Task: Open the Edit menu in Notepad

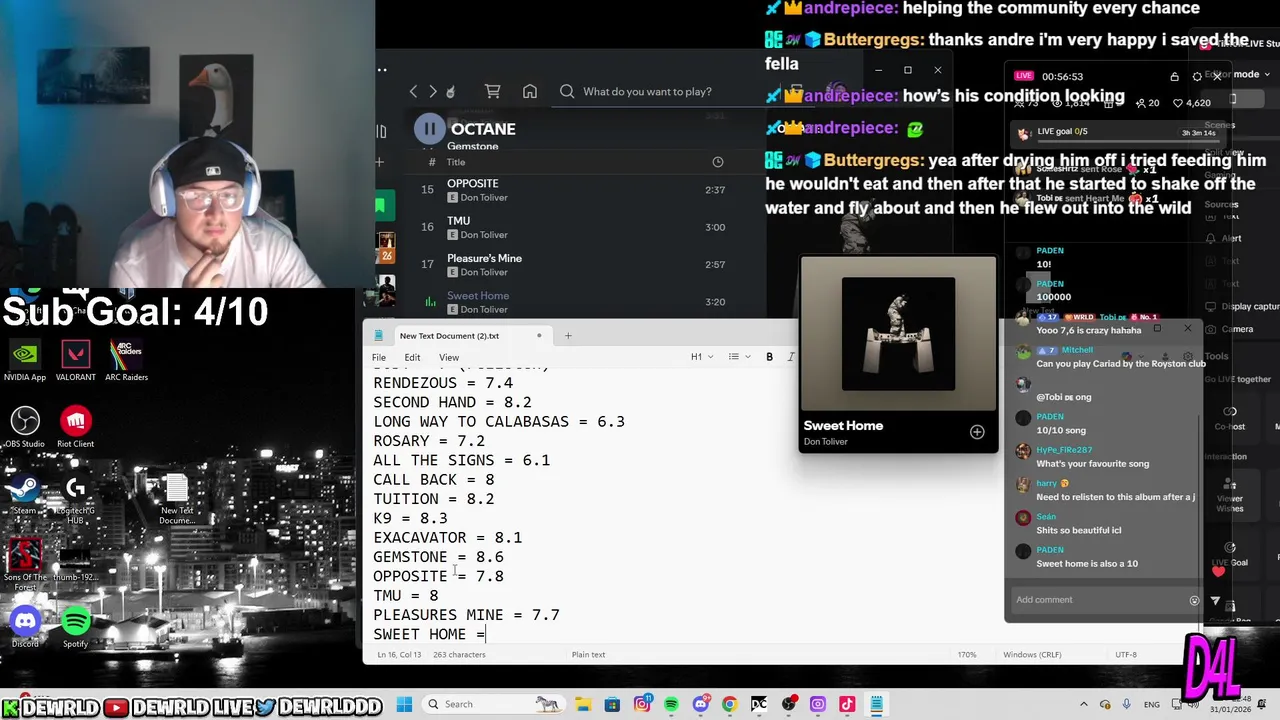Action: [x=412, y=357]
